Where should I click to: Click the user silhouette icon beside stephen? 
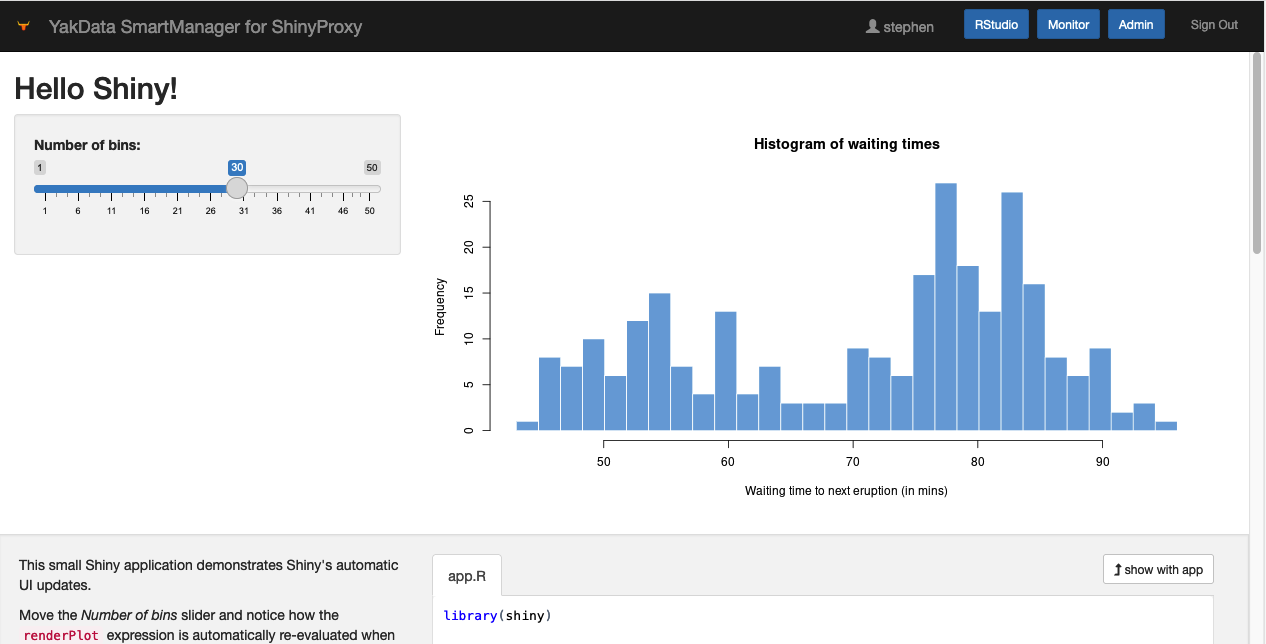click(872, 26)
